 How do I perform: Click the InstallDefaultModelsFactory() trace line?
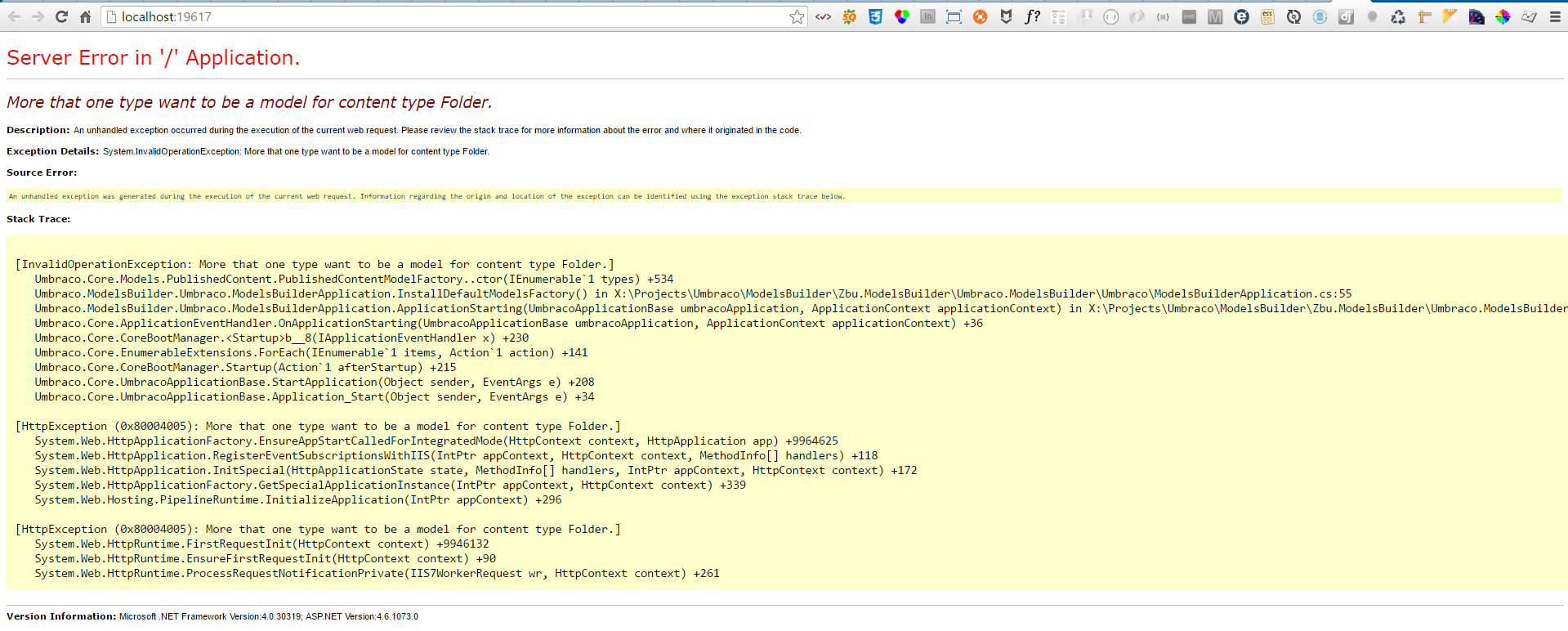coord(693,293)
